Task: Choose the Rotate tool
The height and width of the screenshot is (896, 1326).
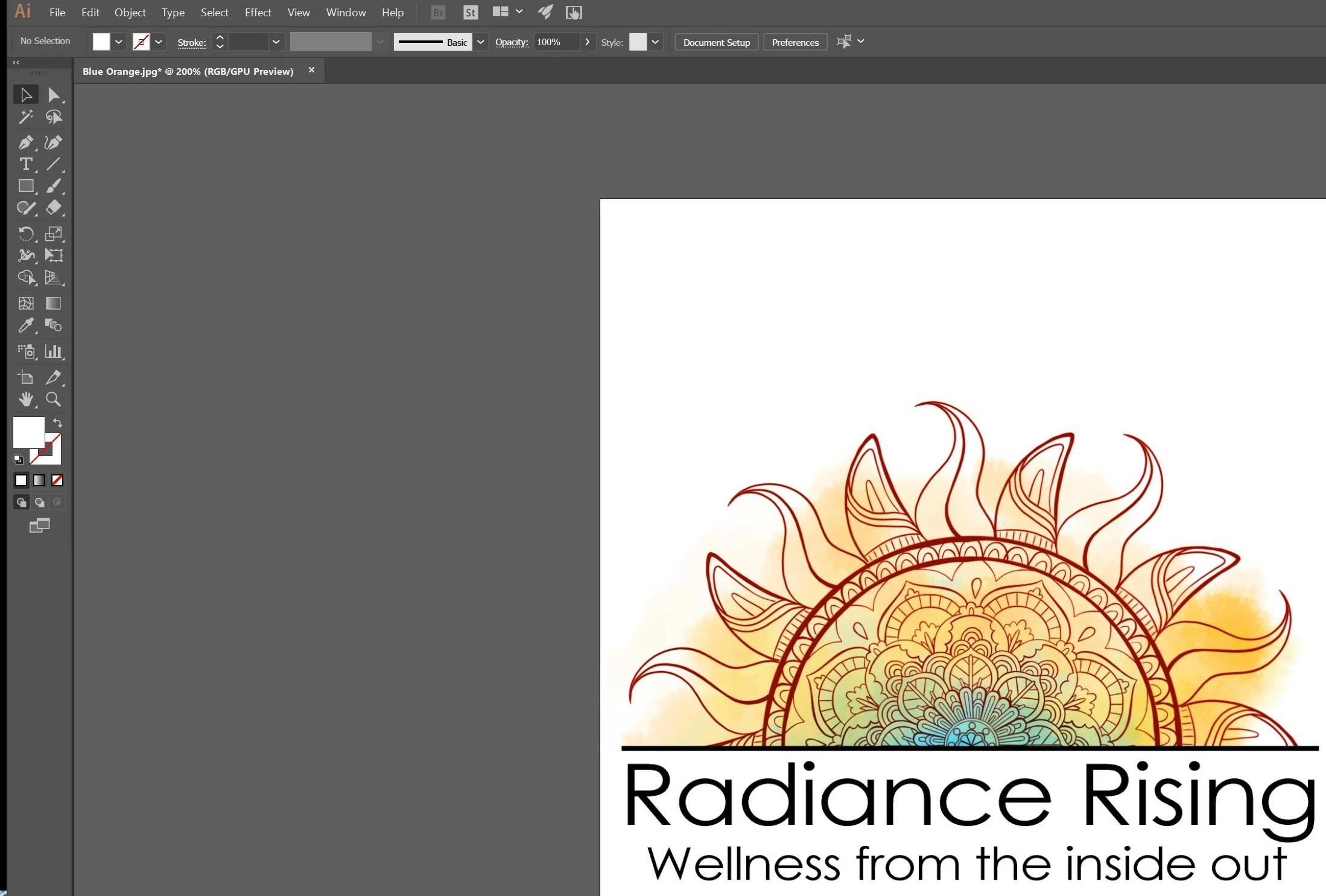Action: tap(25, 234)
